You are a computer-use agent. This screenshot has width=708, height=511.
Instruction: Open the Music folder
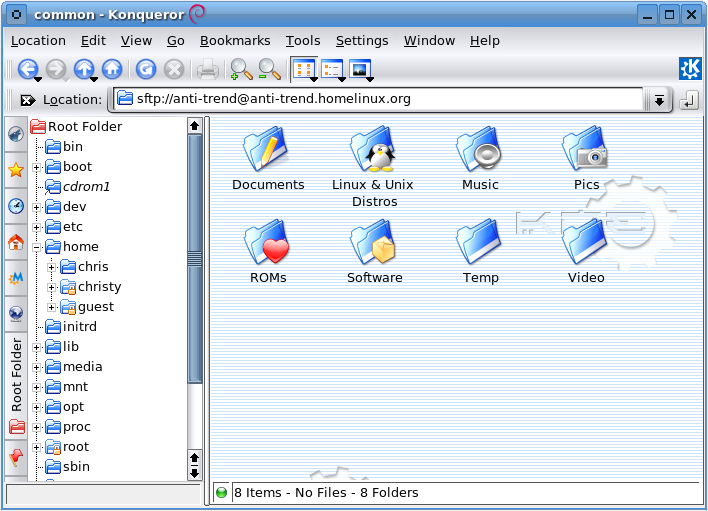pos(480,158)
